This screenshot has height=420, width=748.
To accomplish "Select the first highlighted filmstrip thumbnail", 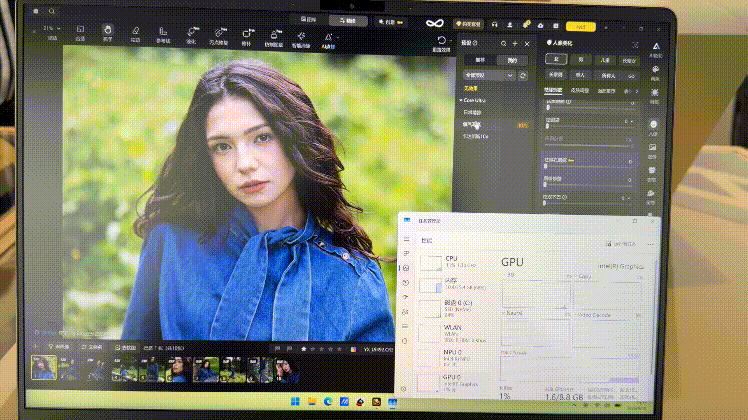I will pos(43,368).
